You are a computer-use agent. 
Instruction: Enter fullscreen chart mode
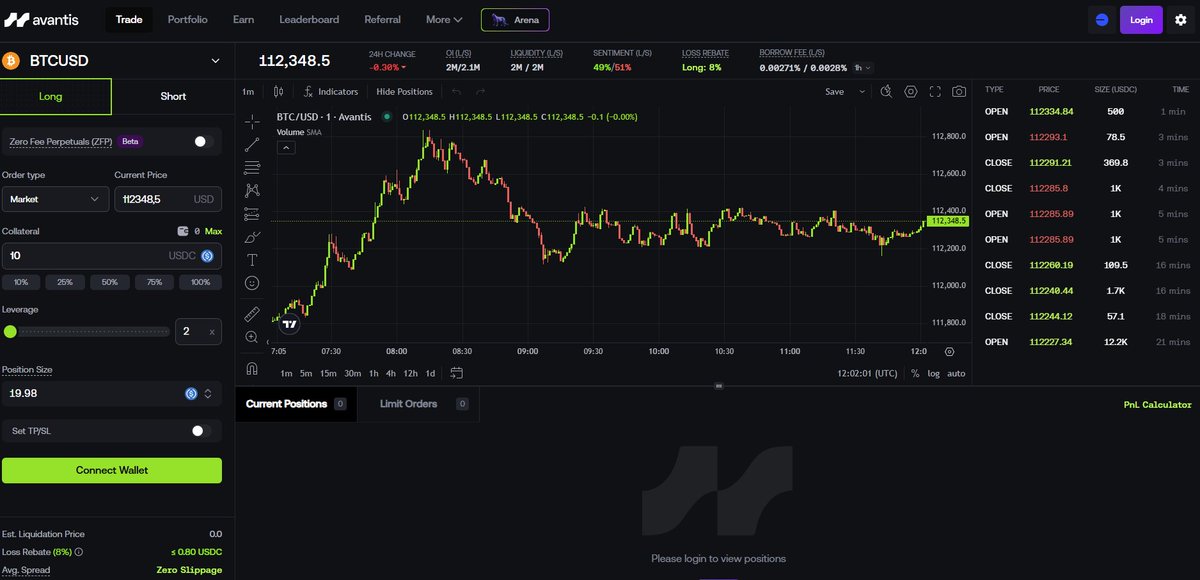tap(935, 91)
